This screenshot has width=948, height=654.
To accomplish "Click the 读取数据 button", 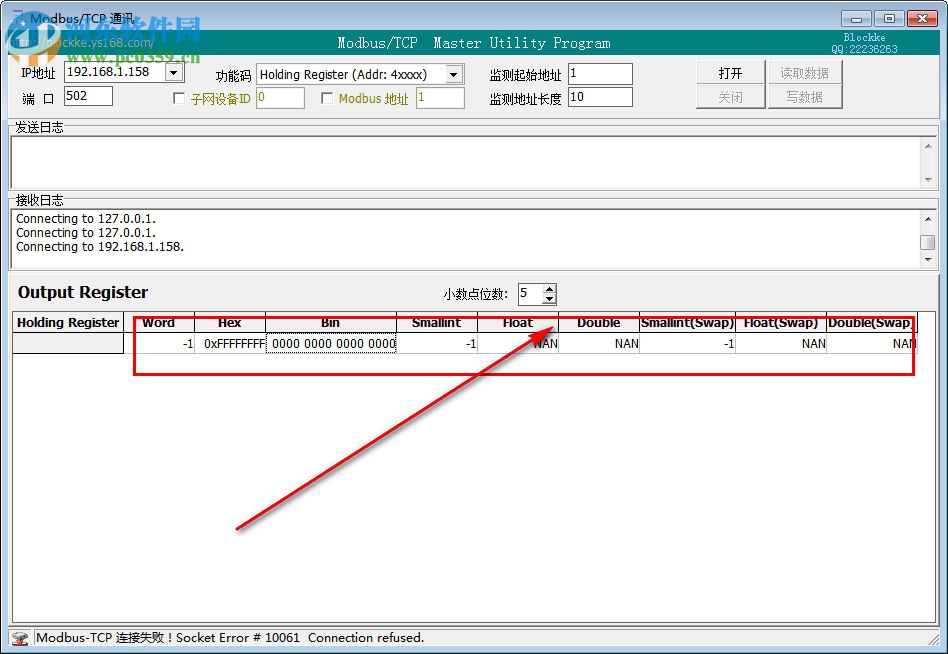I will point(806,73).
